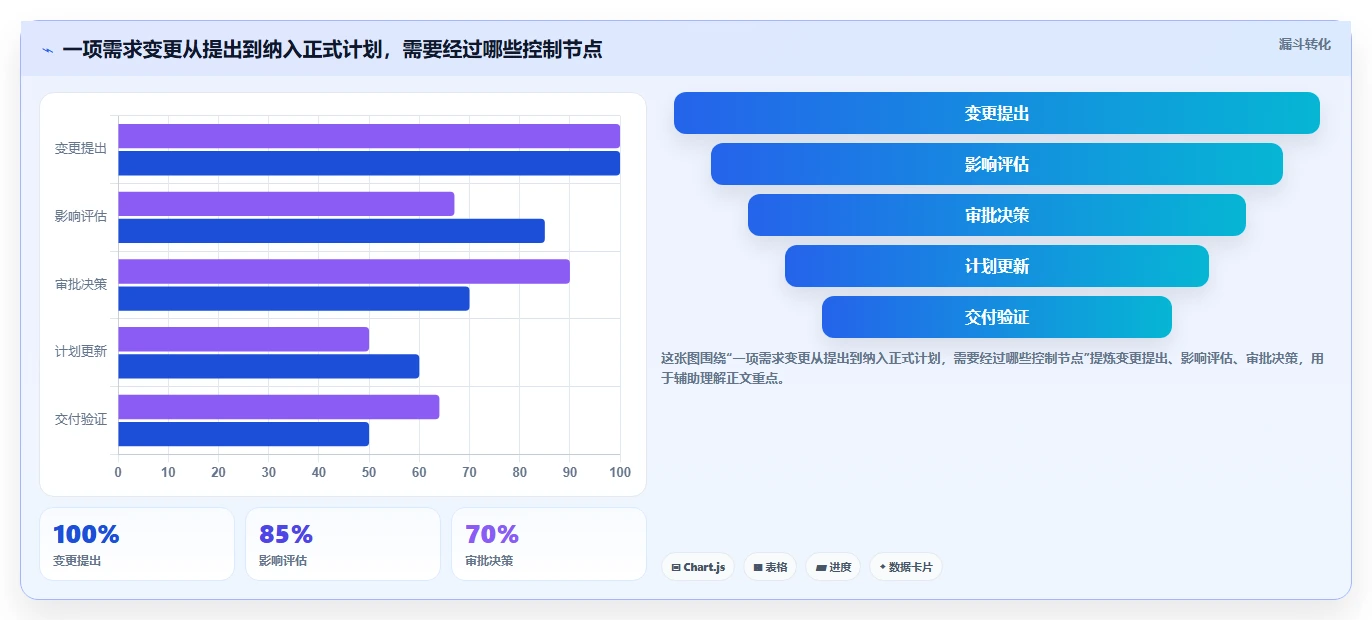Click the x-axis tick label 0
Screen dimensions: 1372x620
click(118, 472)
